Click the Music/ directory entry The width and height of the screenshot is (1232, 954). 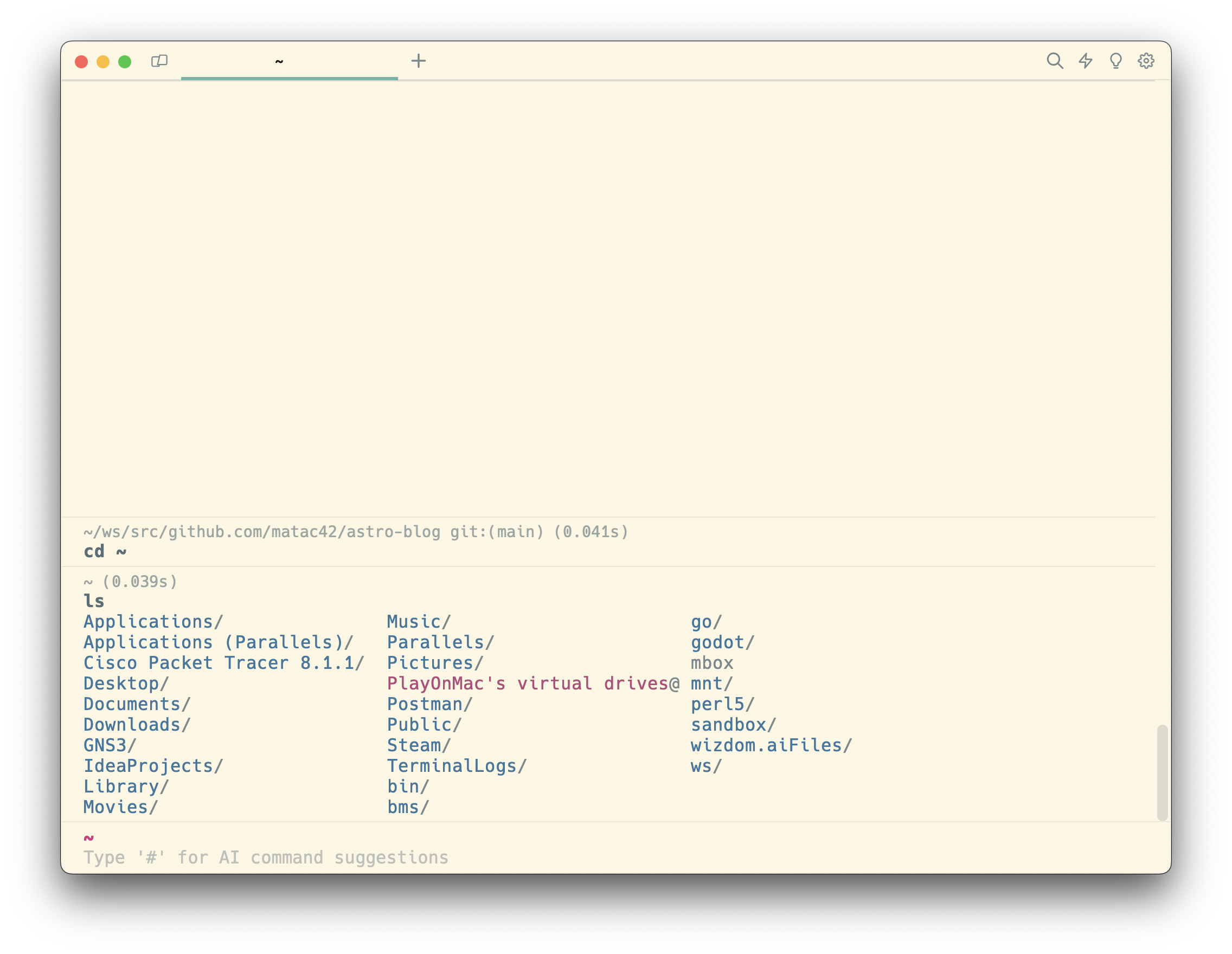[x=419, y=621]
